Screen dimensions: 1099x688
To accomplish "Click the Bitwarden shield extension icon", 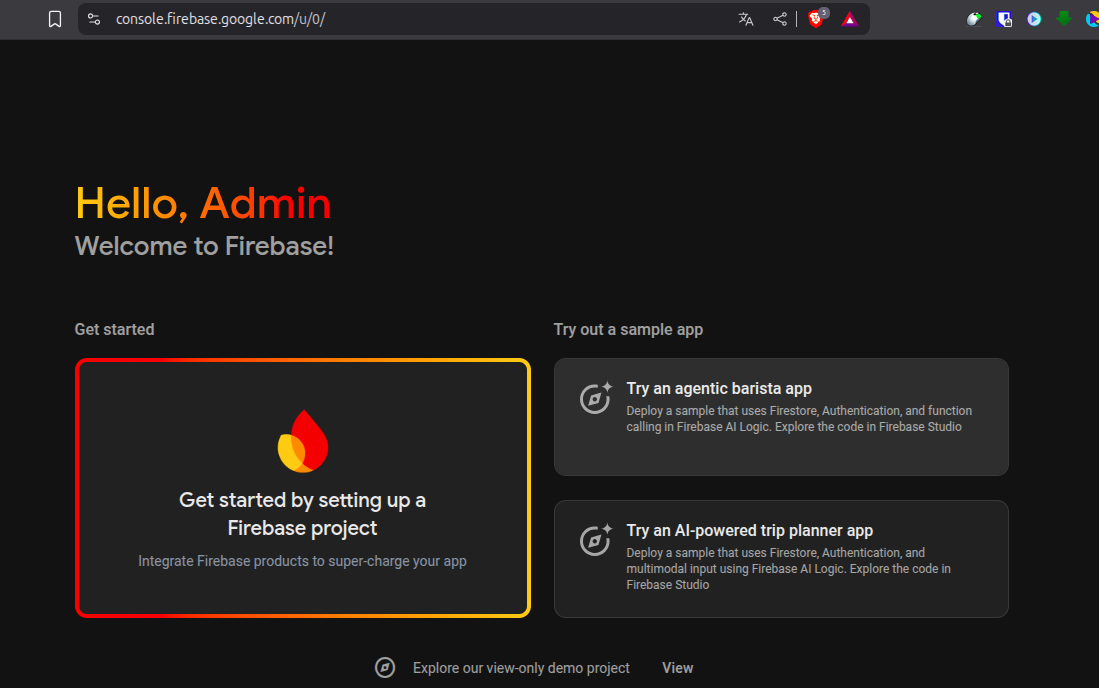I will [x=1004, y=19].
